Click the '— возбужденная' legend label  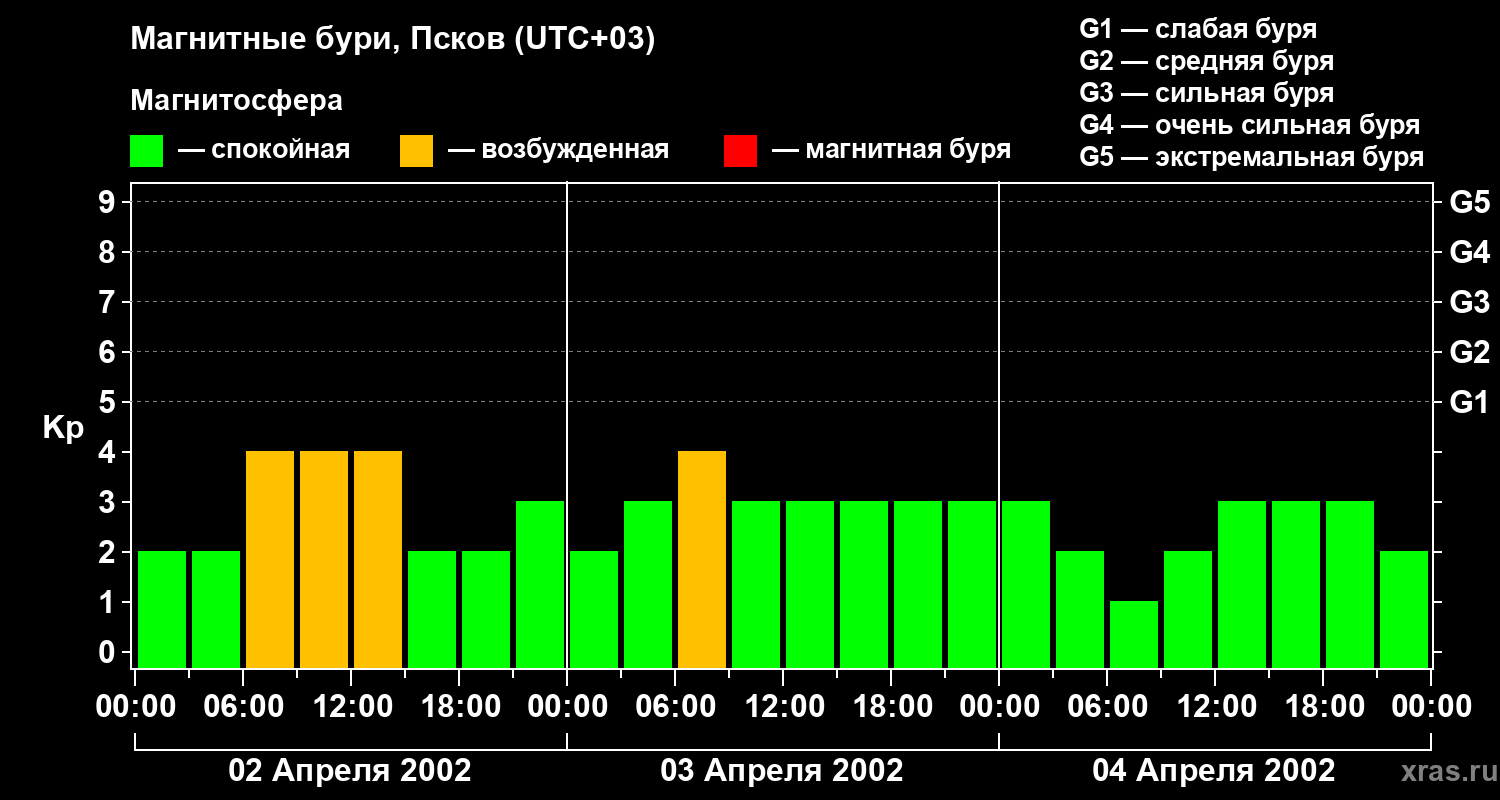pos(558,150)
